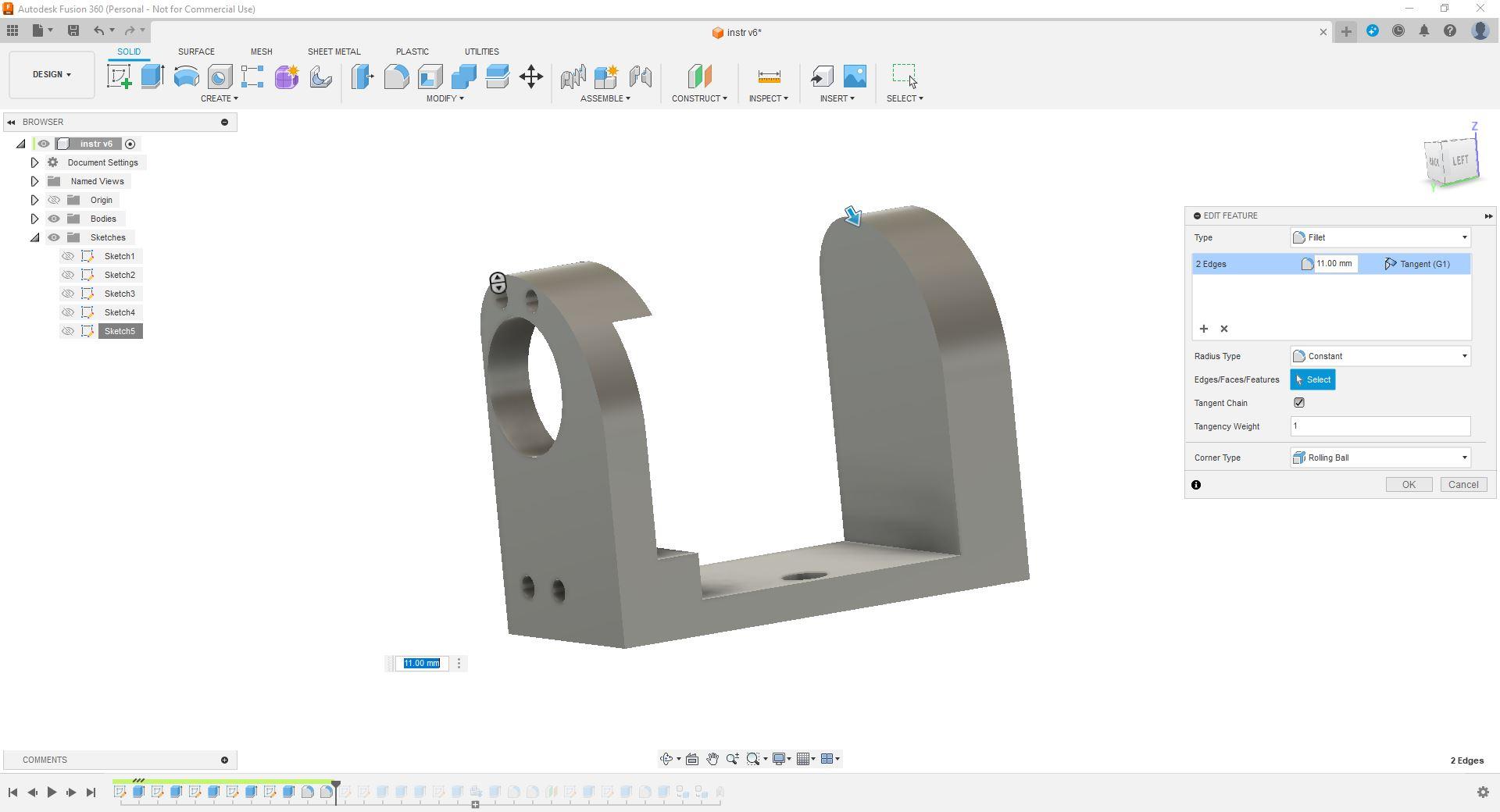
Task: Select the Combine tool
Action: (463, 77)
